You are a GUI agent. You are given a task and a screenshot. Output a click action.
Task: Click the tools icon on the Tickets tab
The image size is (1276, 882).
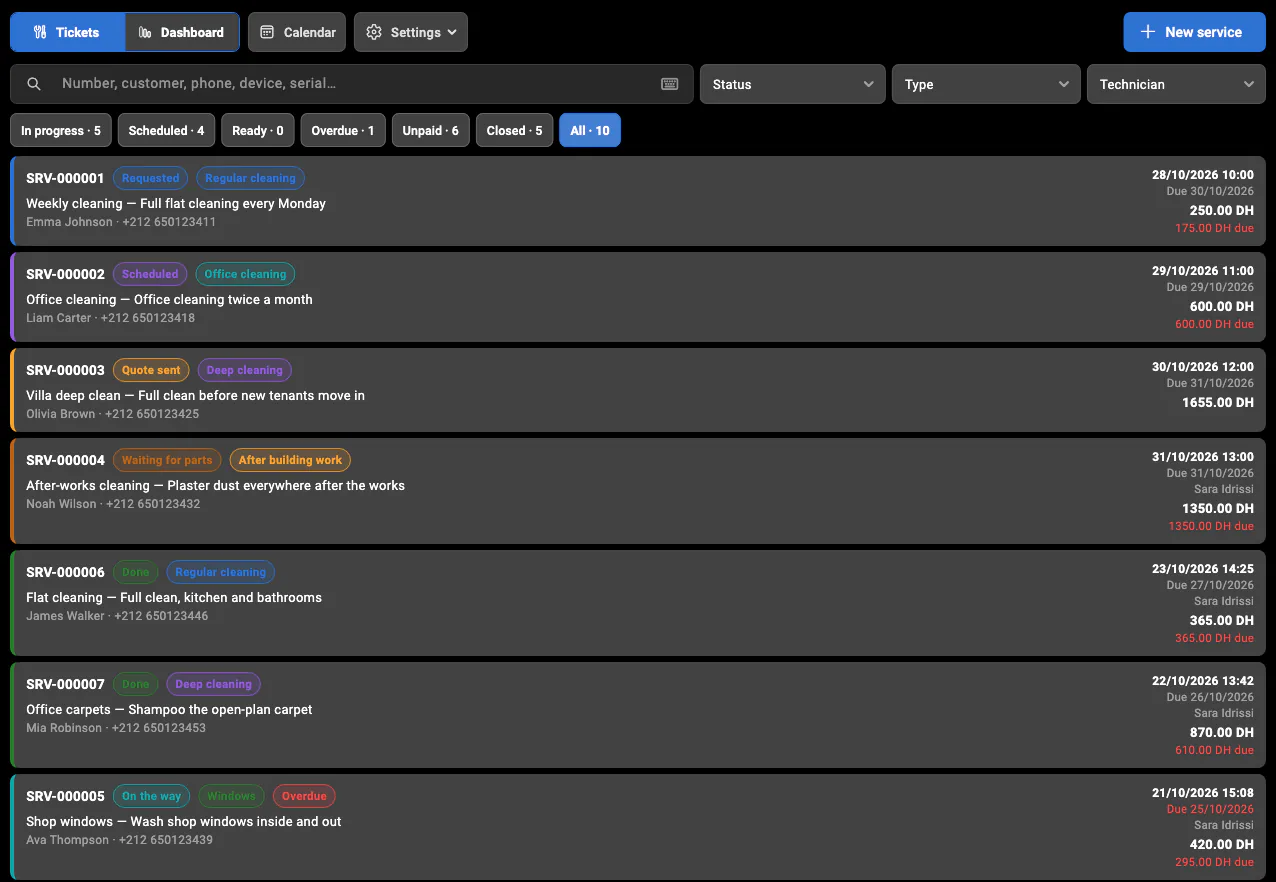point(40,32)
